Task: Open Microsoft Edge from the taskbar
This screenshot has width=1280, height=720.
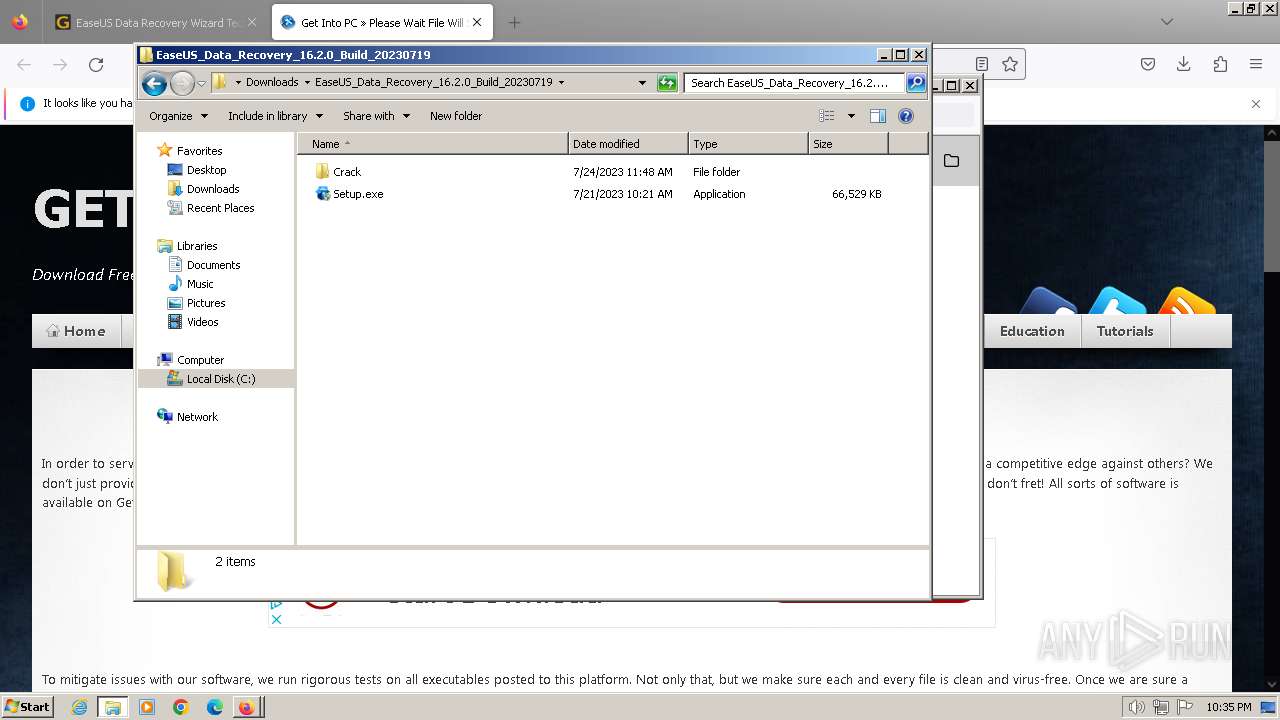Action: [214, 707]
